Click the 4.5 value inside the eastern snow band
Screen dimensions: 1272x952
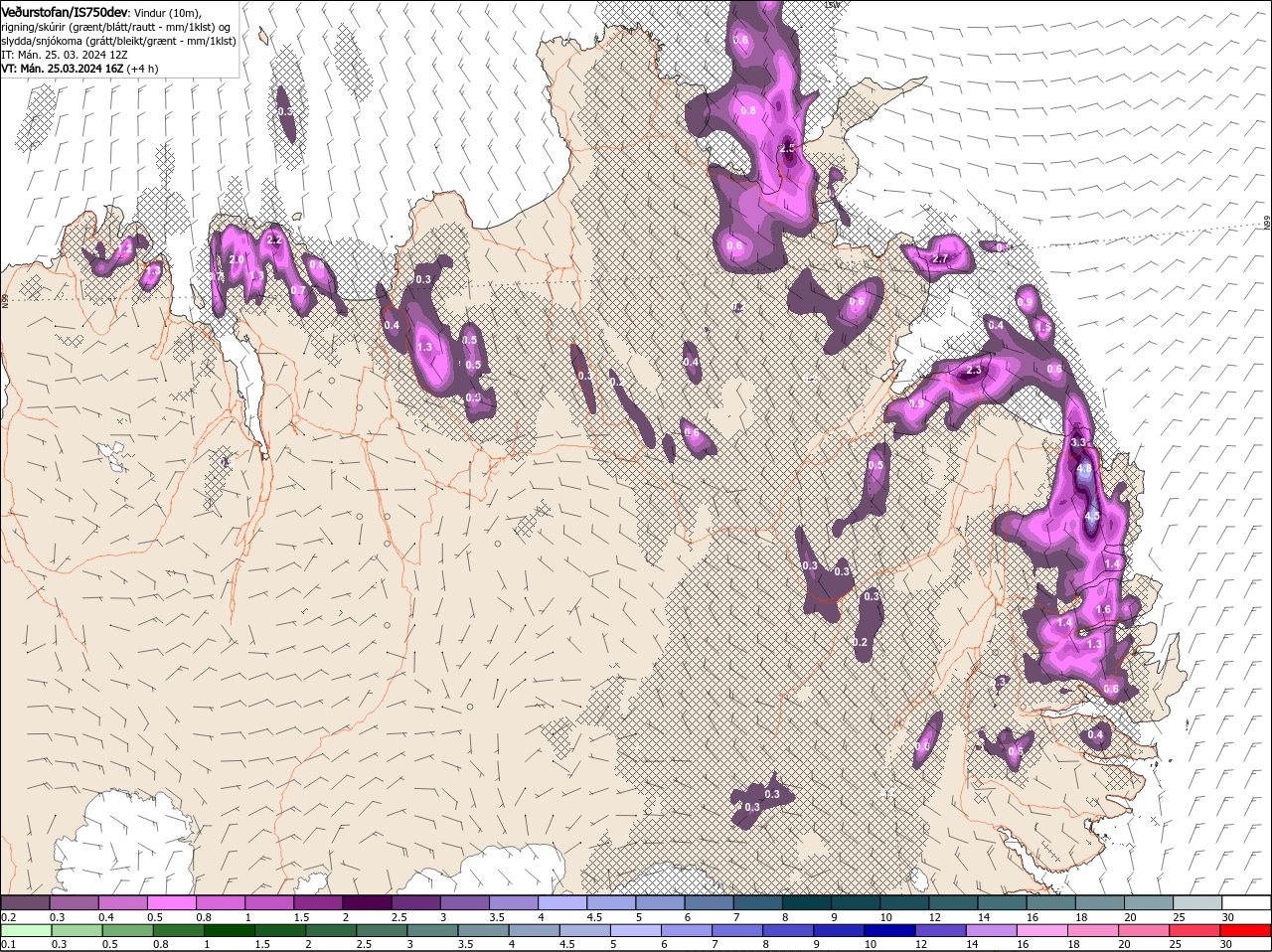click(x=1092, y=516)
